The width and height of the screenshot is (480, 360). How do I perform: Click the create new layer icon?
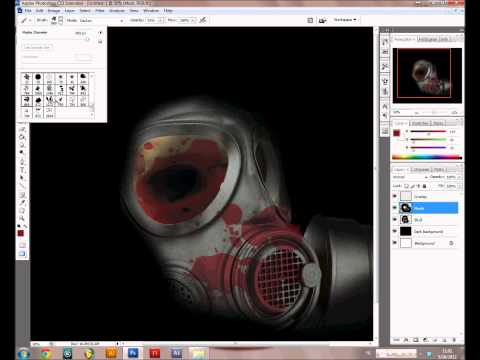(x=444, y=340)
